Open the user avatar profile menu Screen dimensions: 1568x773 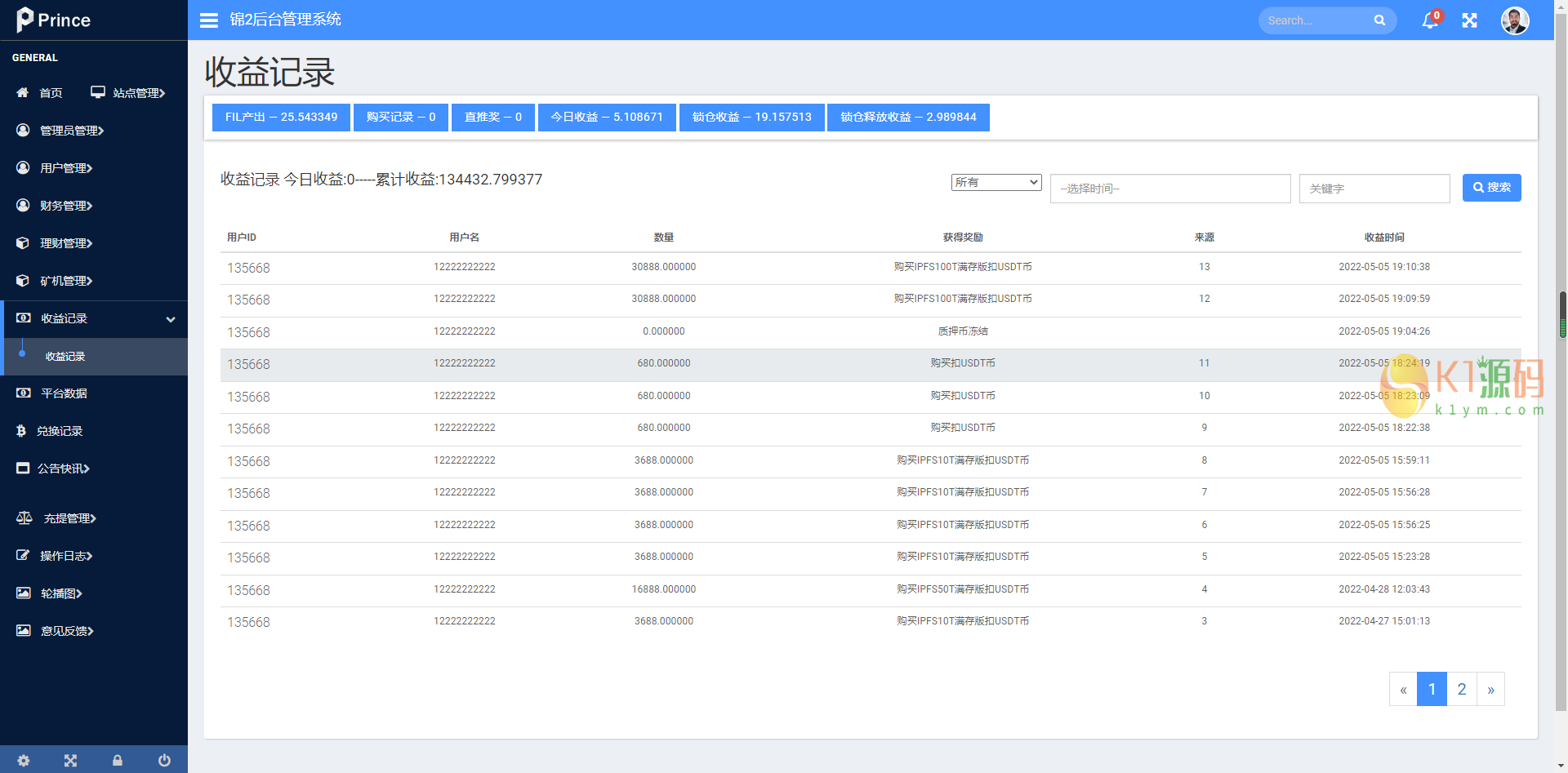tap(1514, 20)
